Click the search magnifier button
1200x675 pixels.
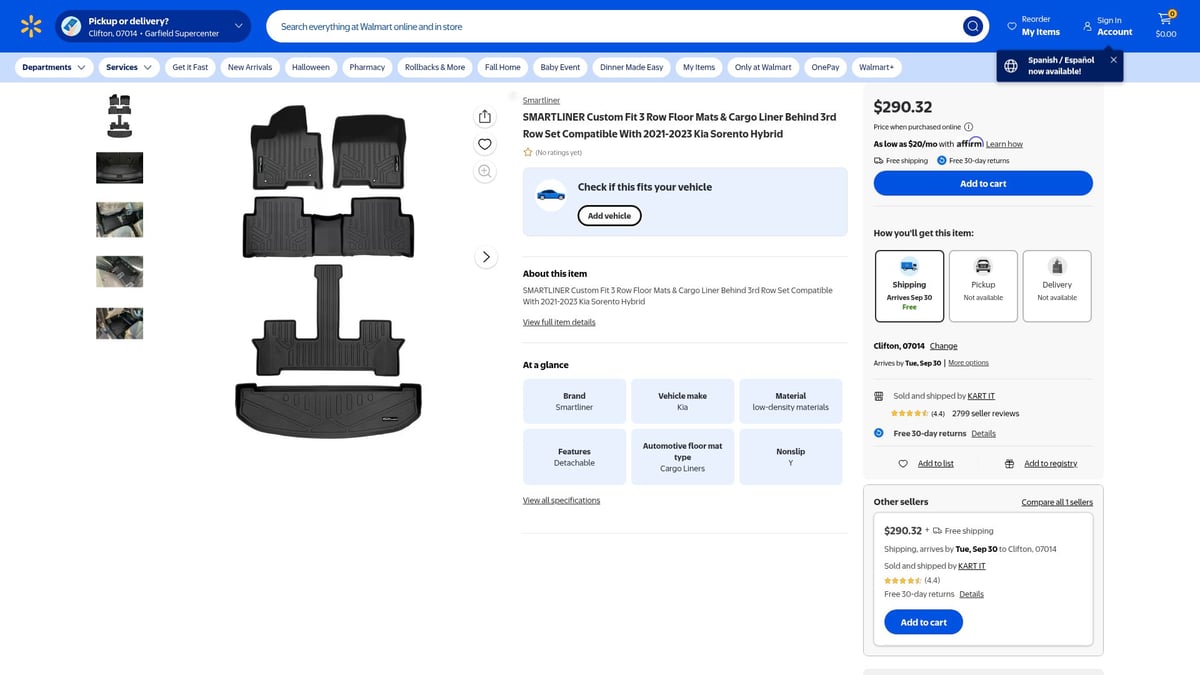972,26
